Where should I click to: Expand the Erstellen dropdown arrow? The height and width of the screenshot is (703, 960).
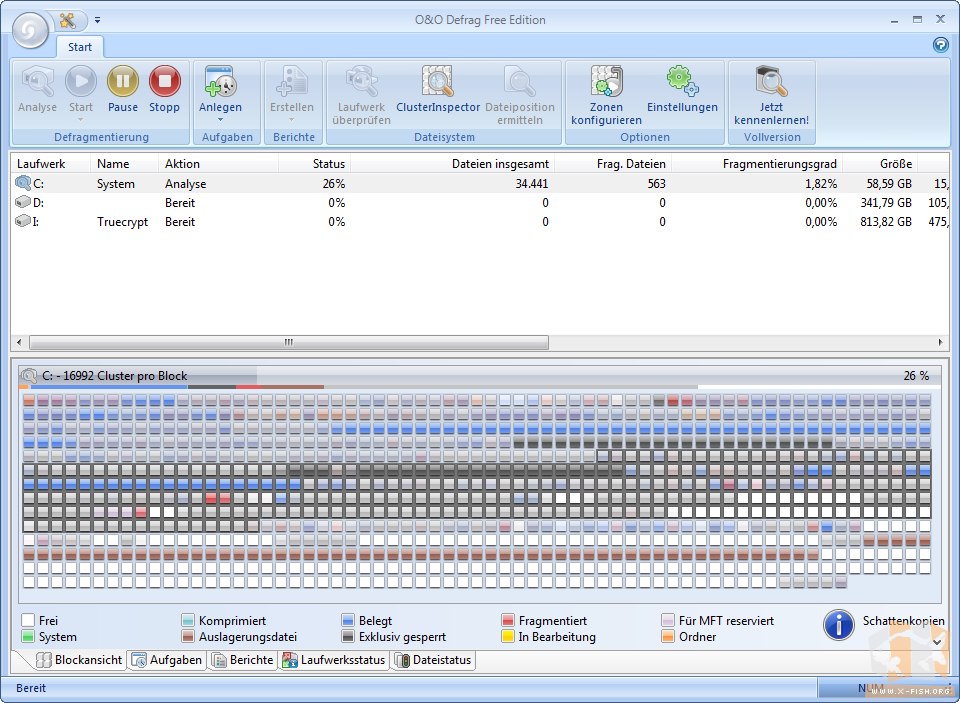[292, 120]
